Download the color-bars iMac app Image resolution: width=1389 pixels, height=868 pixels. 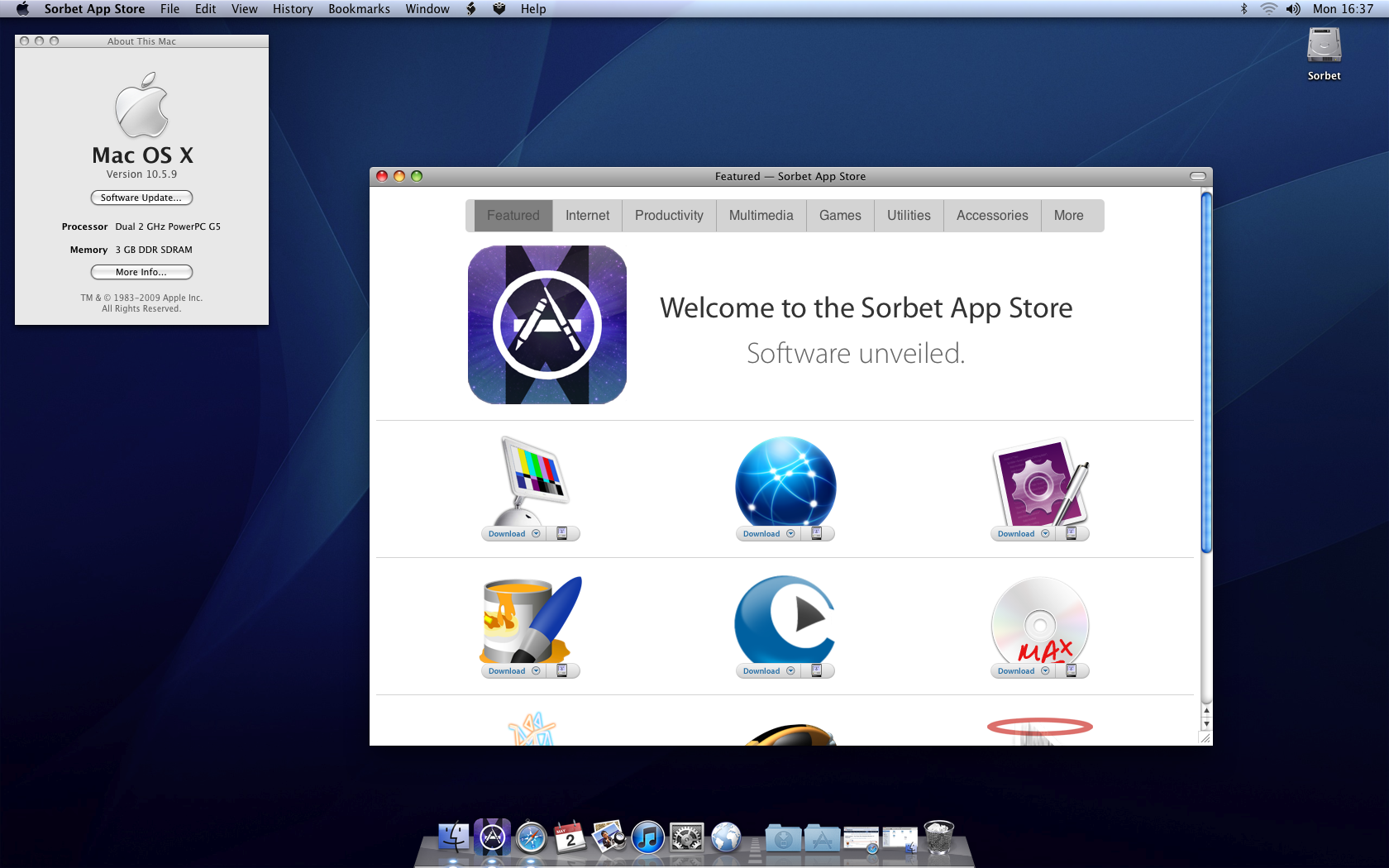[x=507, y=533]
